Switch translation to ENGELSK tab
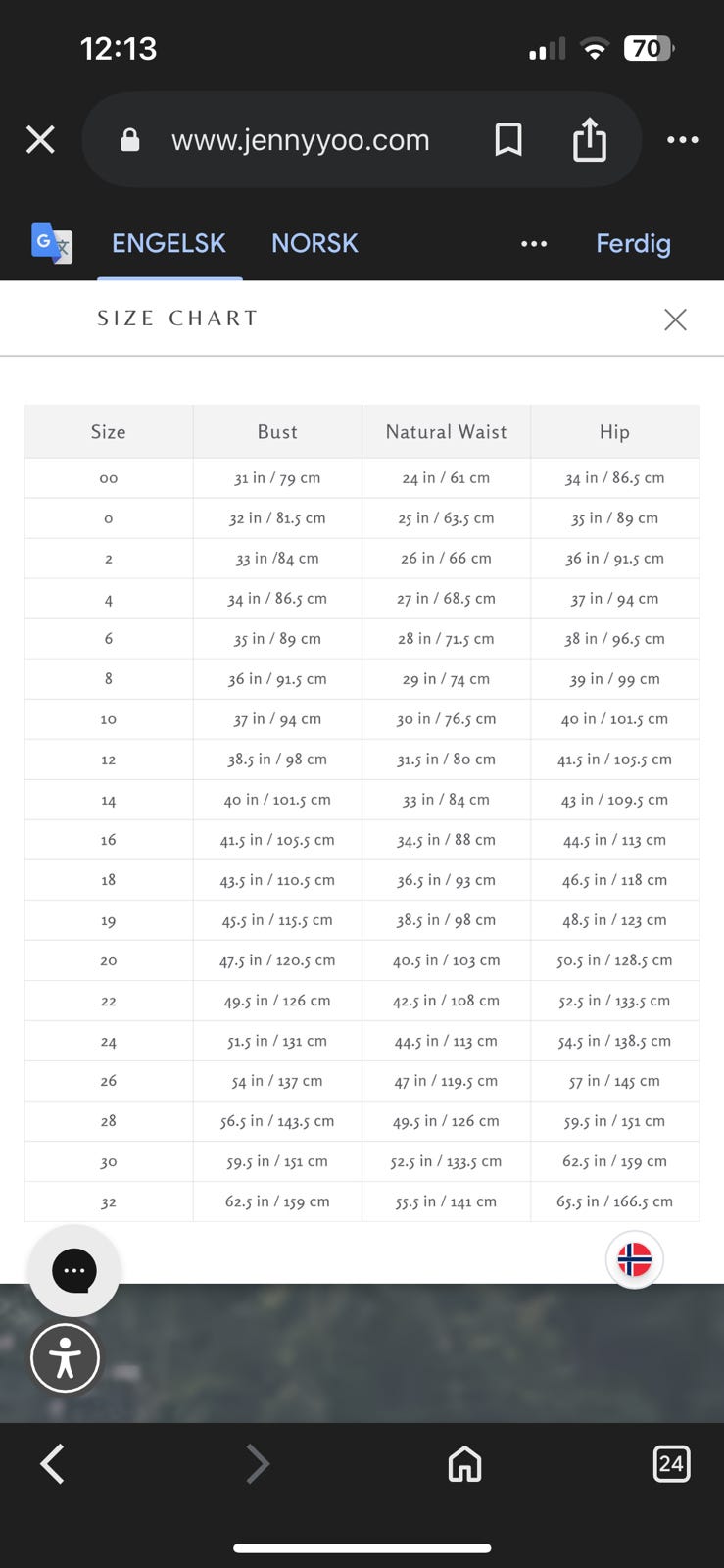 [169, 243]
